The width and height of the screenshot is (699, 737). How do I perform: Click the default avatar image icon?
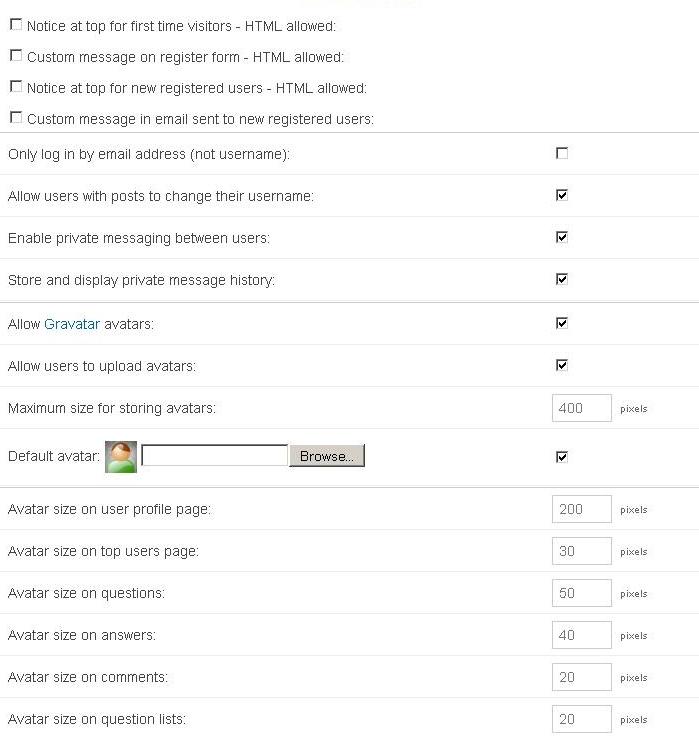click(121, 456)
